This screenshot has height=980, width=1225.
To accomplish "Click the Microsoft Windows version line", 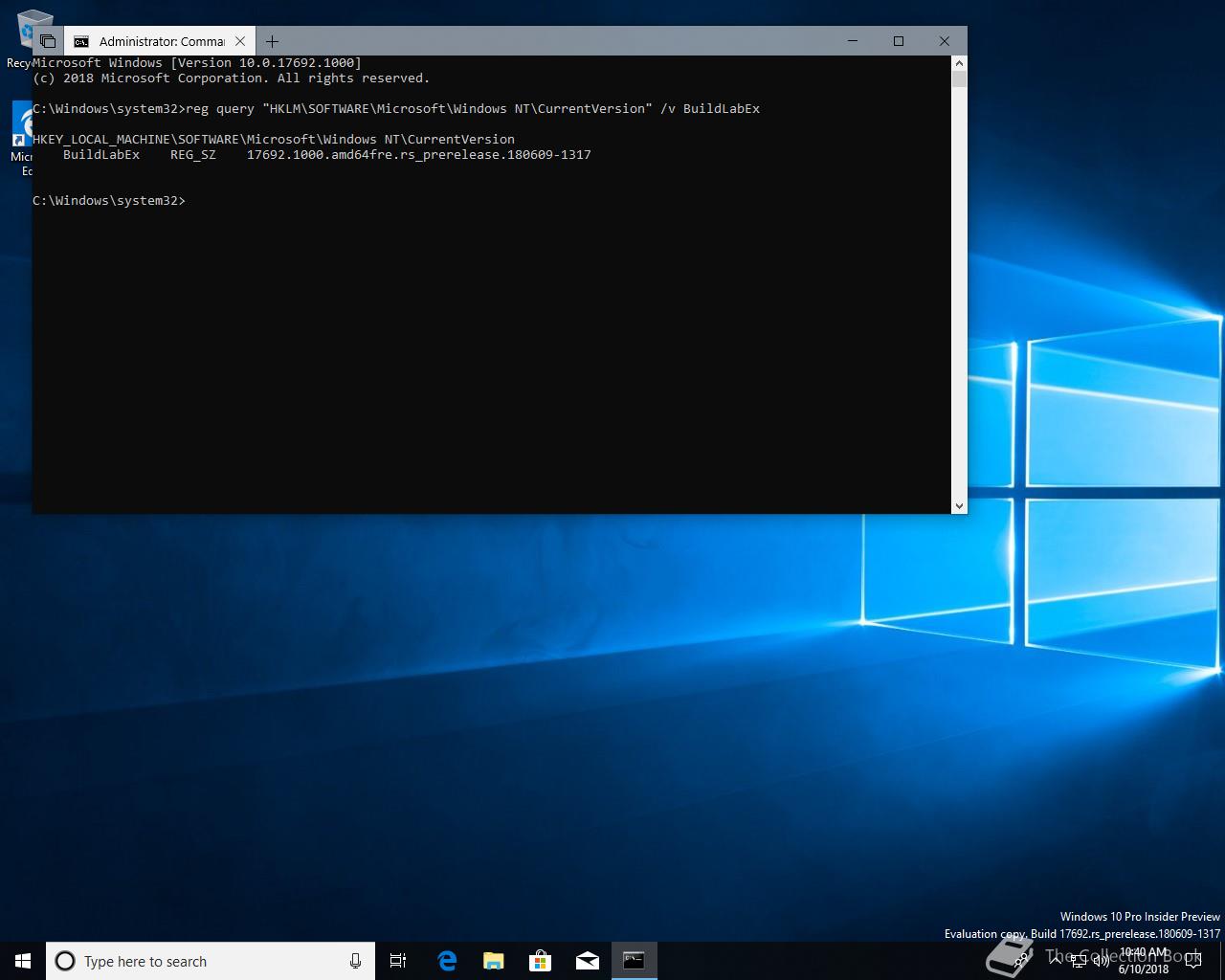I will coord(197,62).
